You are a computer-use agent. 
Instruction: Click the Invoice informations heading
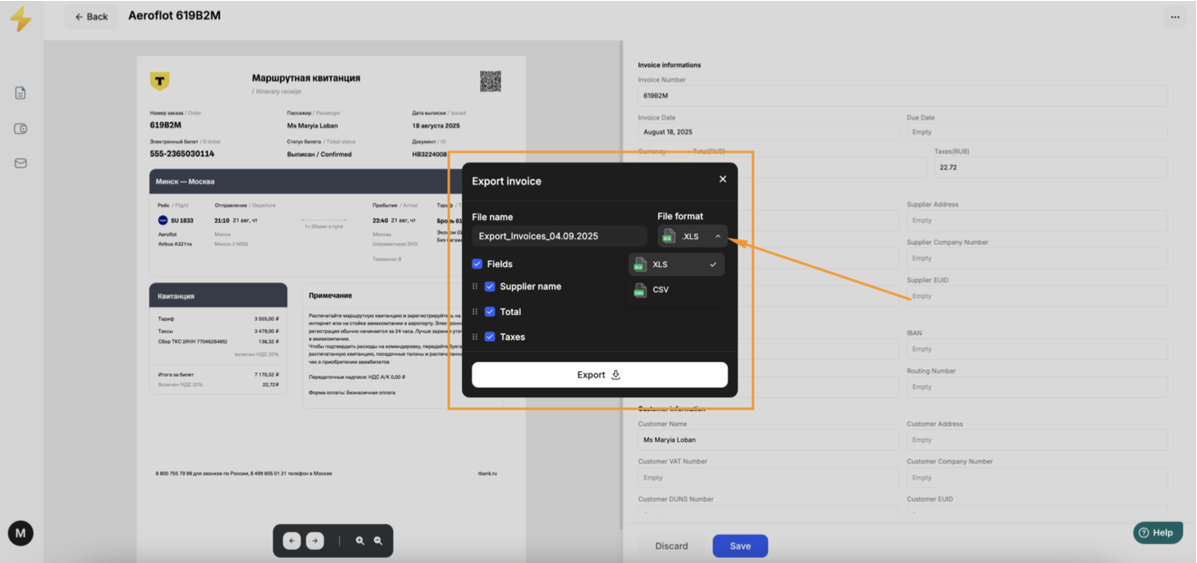tap(669, 65)
